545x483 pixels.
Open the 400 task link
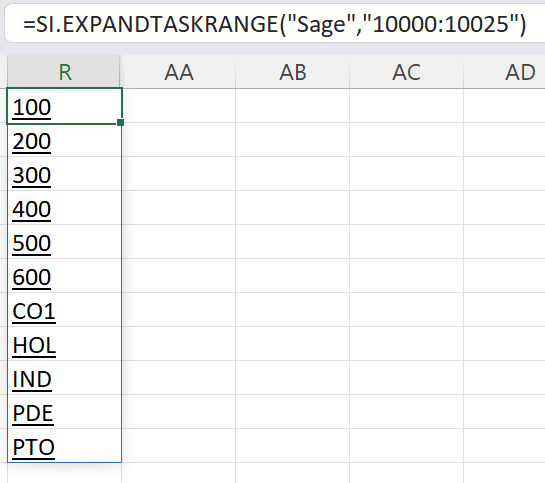point(32,209)
